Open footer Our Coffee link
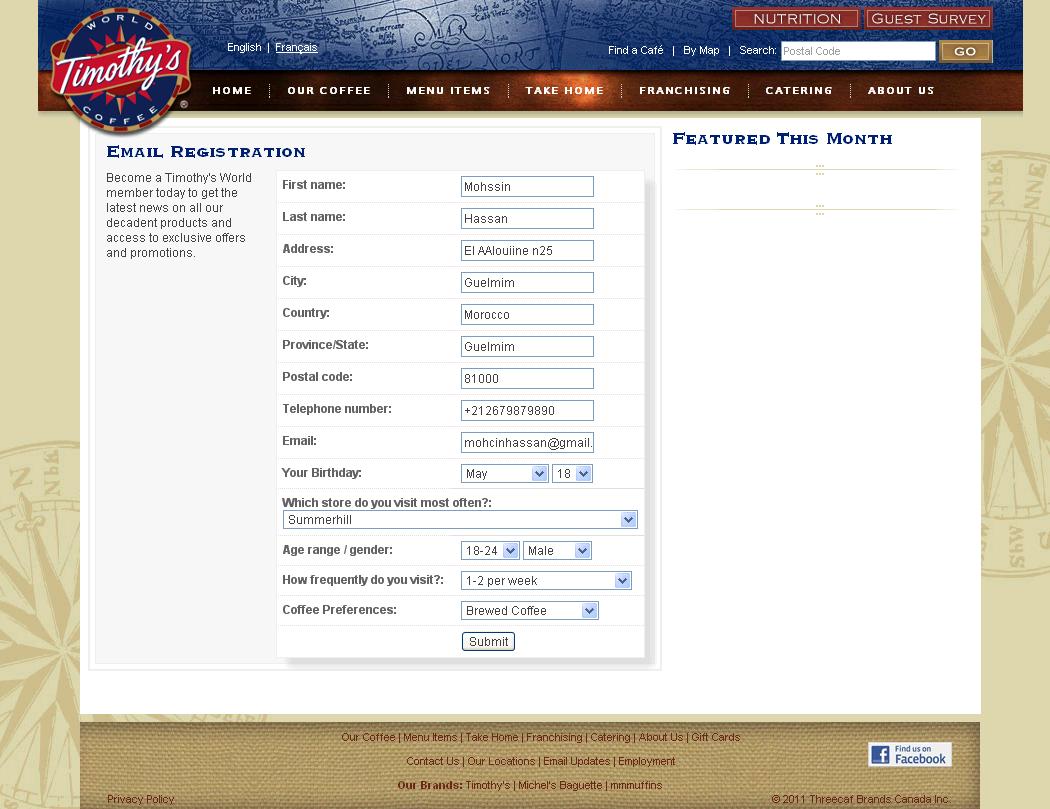 point(368,737)
